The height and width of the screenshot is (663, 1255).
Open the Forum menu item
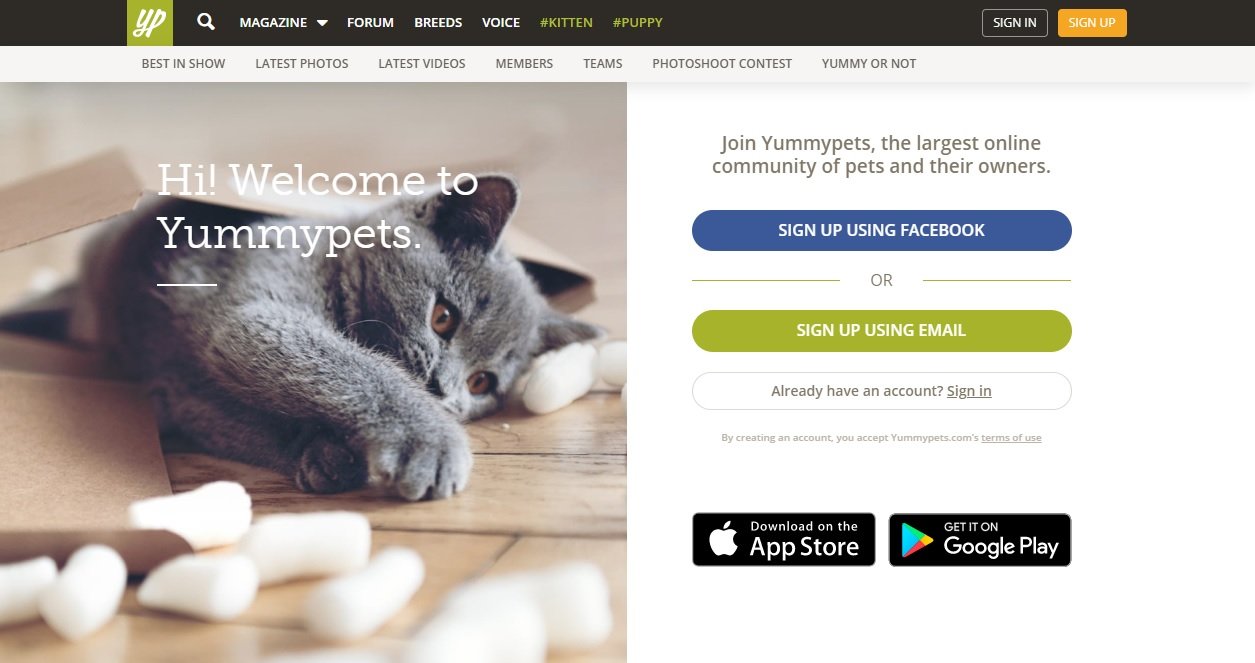pos(370,22)
